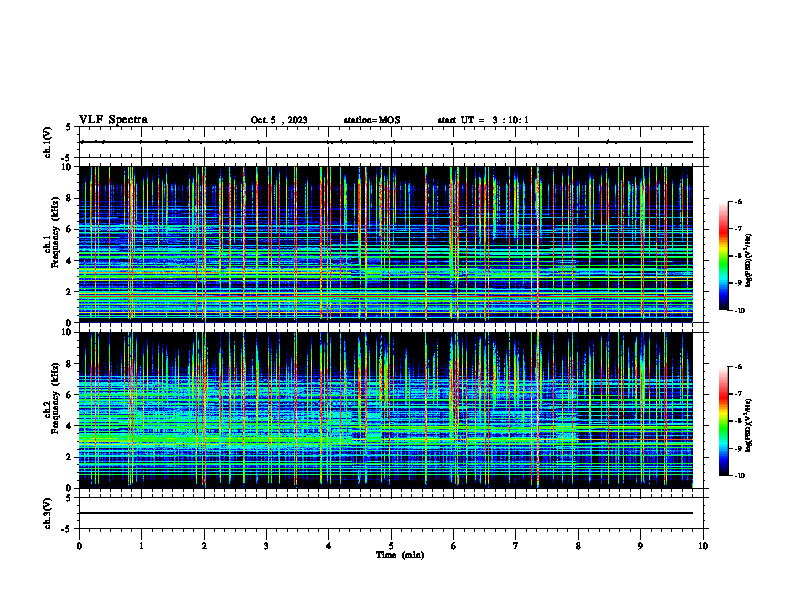Screen dimensions: 792x612
Task: Click the "1" tick on the time axis
Action: [x=141, y=546]
